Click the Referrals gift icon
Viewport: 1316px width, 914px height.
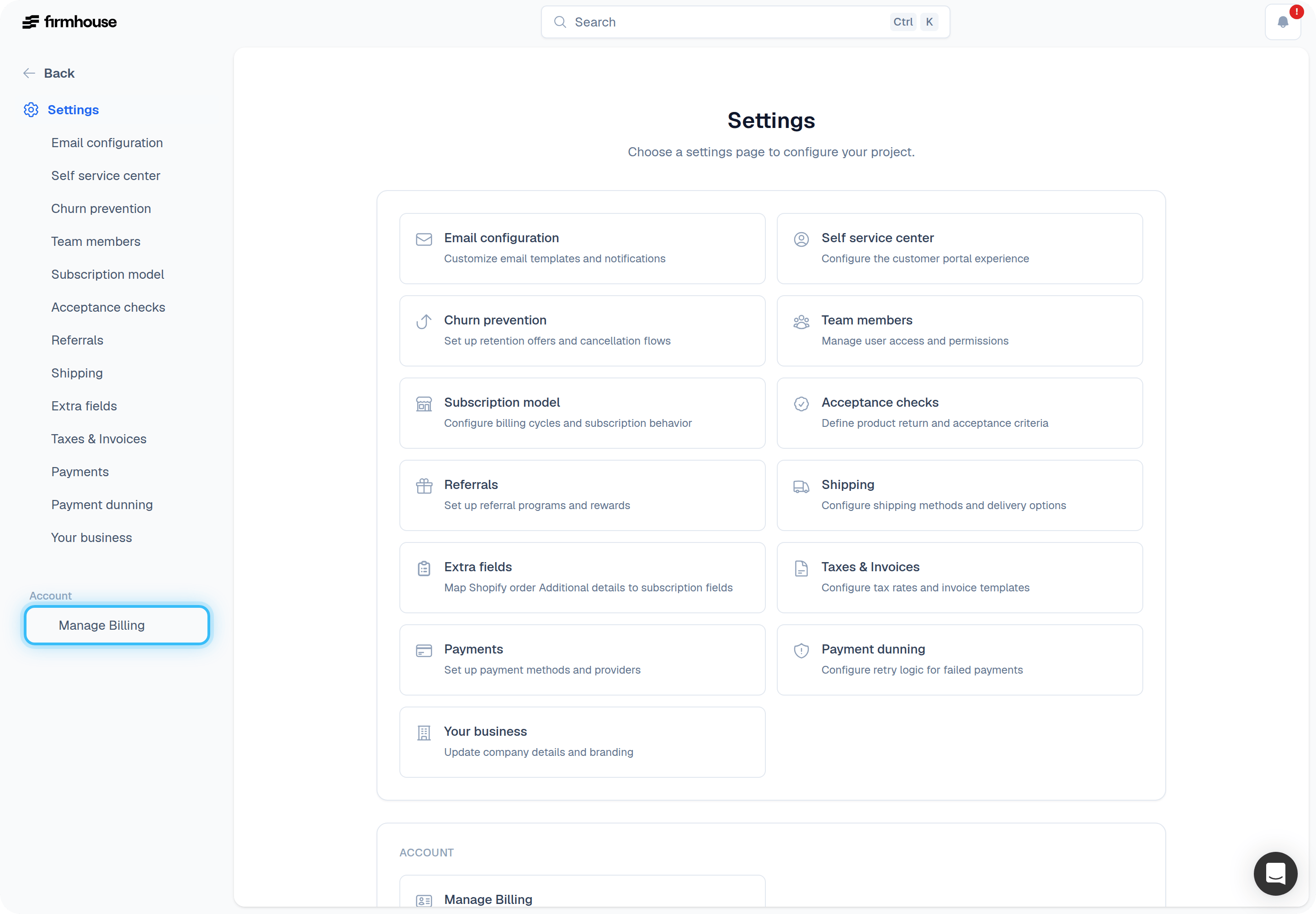[424, 486]
